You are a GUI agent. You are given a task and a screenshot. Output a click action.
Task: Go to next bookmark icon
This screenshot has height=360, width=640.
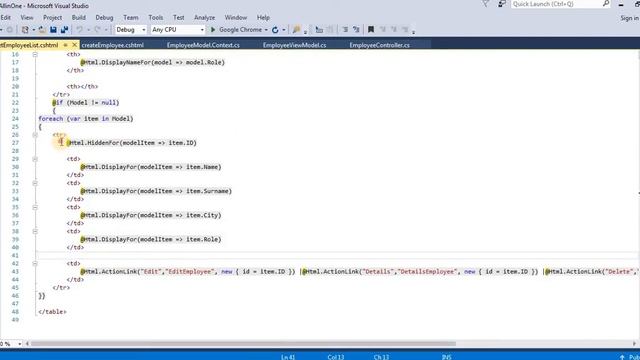394,30
